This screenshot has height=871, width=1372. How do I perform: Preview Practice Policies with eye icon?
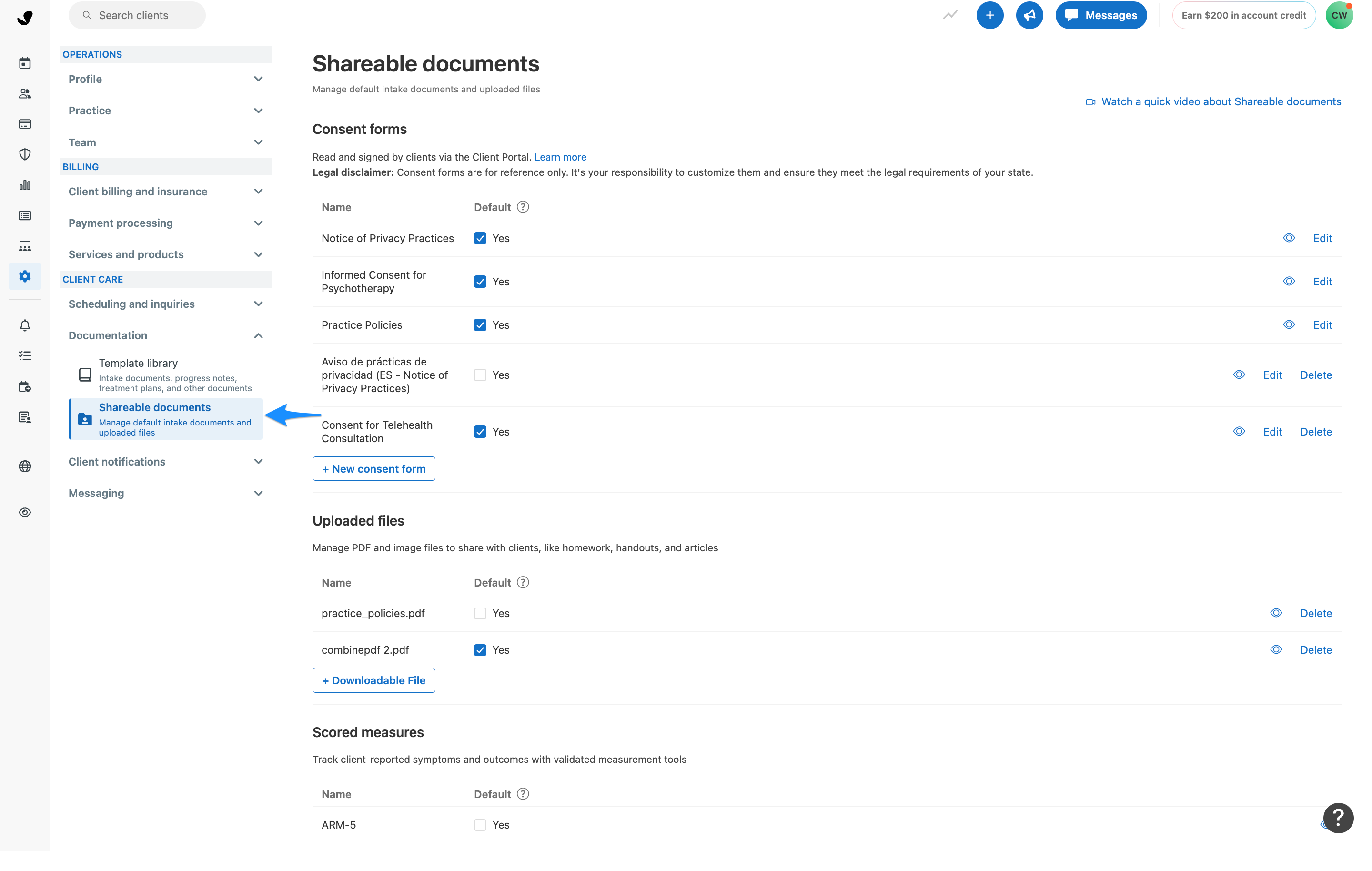pos(1289,325)
